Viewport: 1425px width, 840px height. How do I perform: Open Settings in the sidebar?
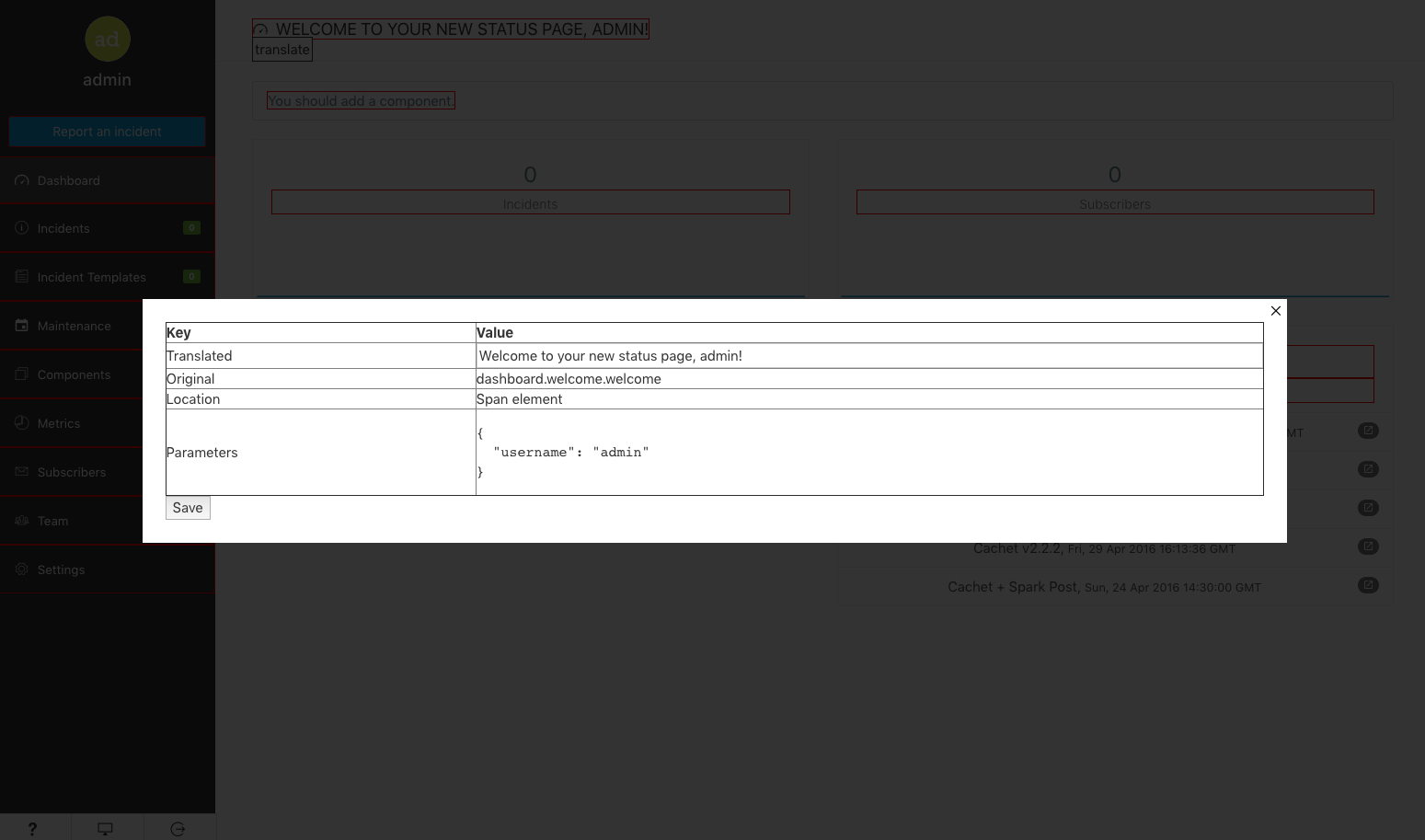pos(108,570)
